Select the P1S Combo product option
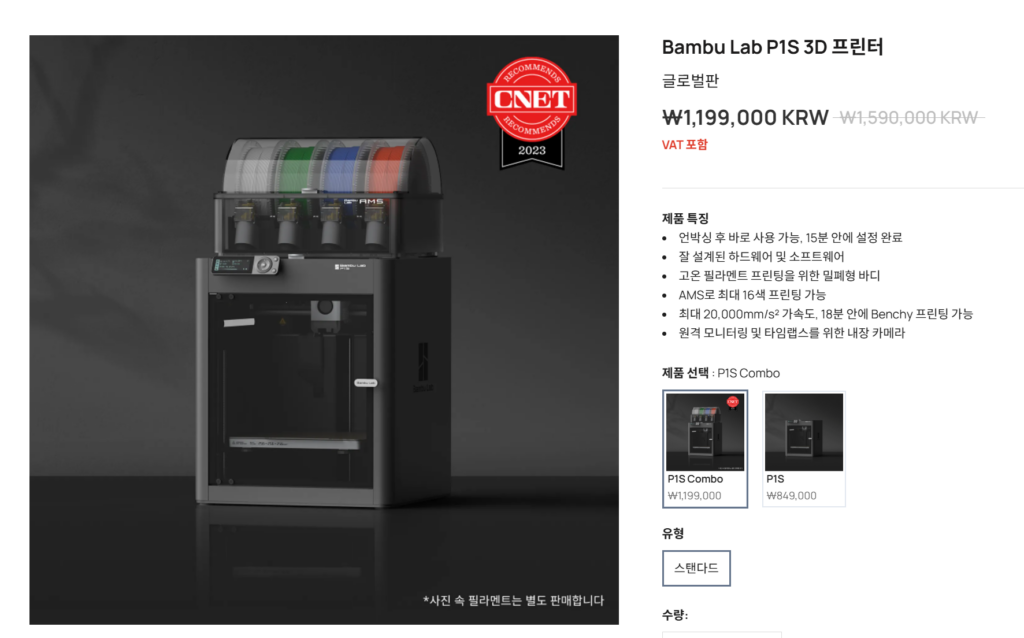Image resolution: width=1024 pixels, height=638 pixels. coord(705,449)
